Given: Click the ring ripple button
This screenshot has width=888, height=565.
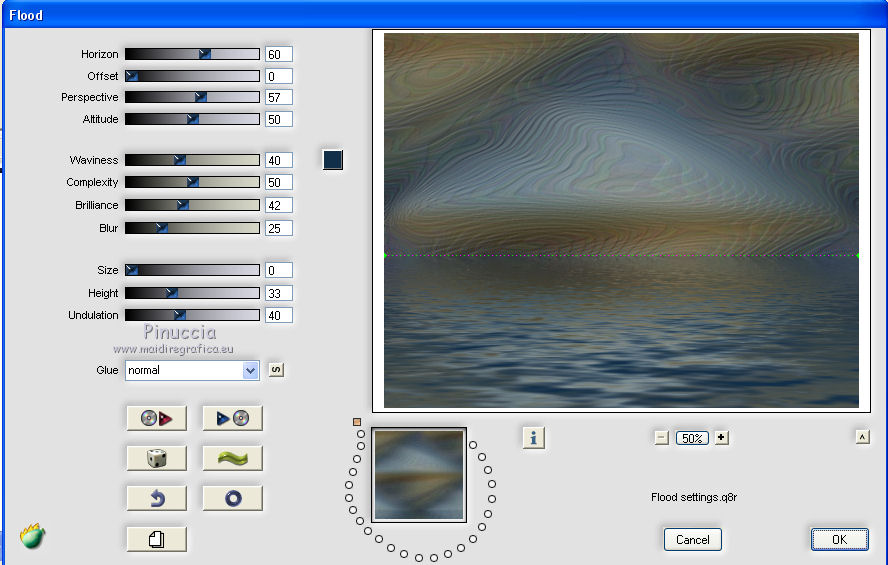Looking at the screenshot, I should 232,498.
